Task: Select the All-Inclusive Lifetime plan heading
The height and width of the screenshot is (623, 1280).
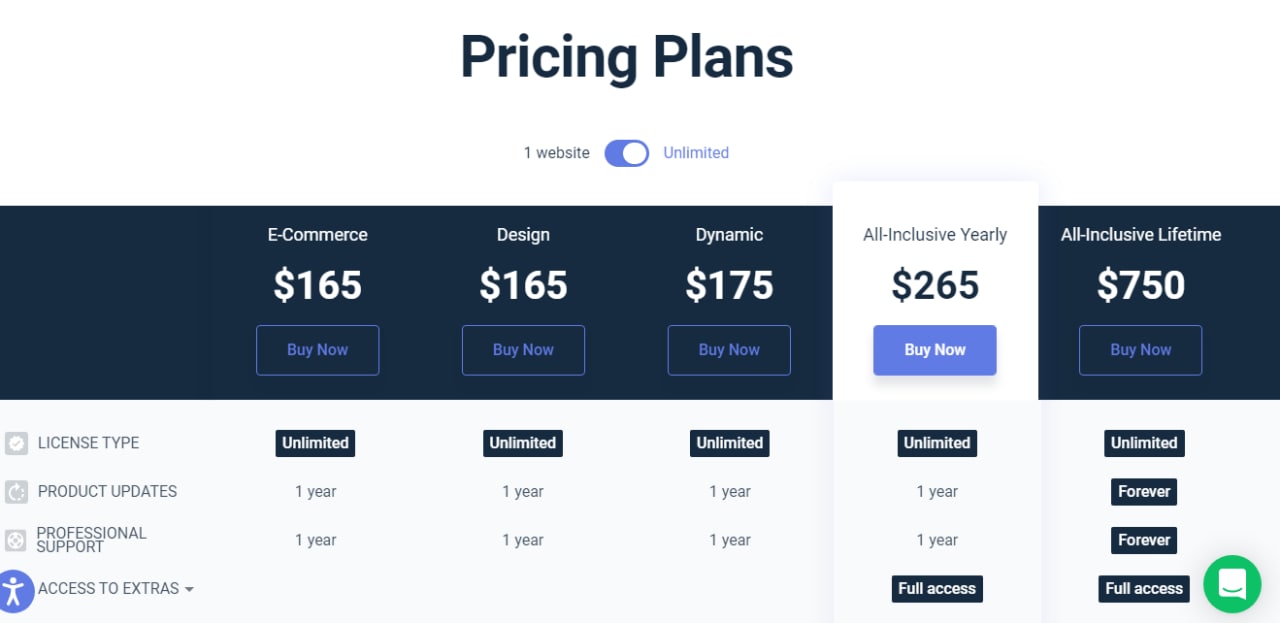Action: click(1141, 235)
